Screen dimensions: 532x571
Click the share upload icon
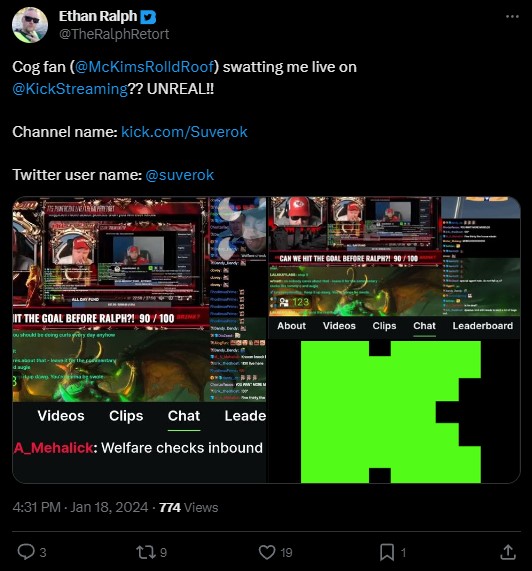508,552
